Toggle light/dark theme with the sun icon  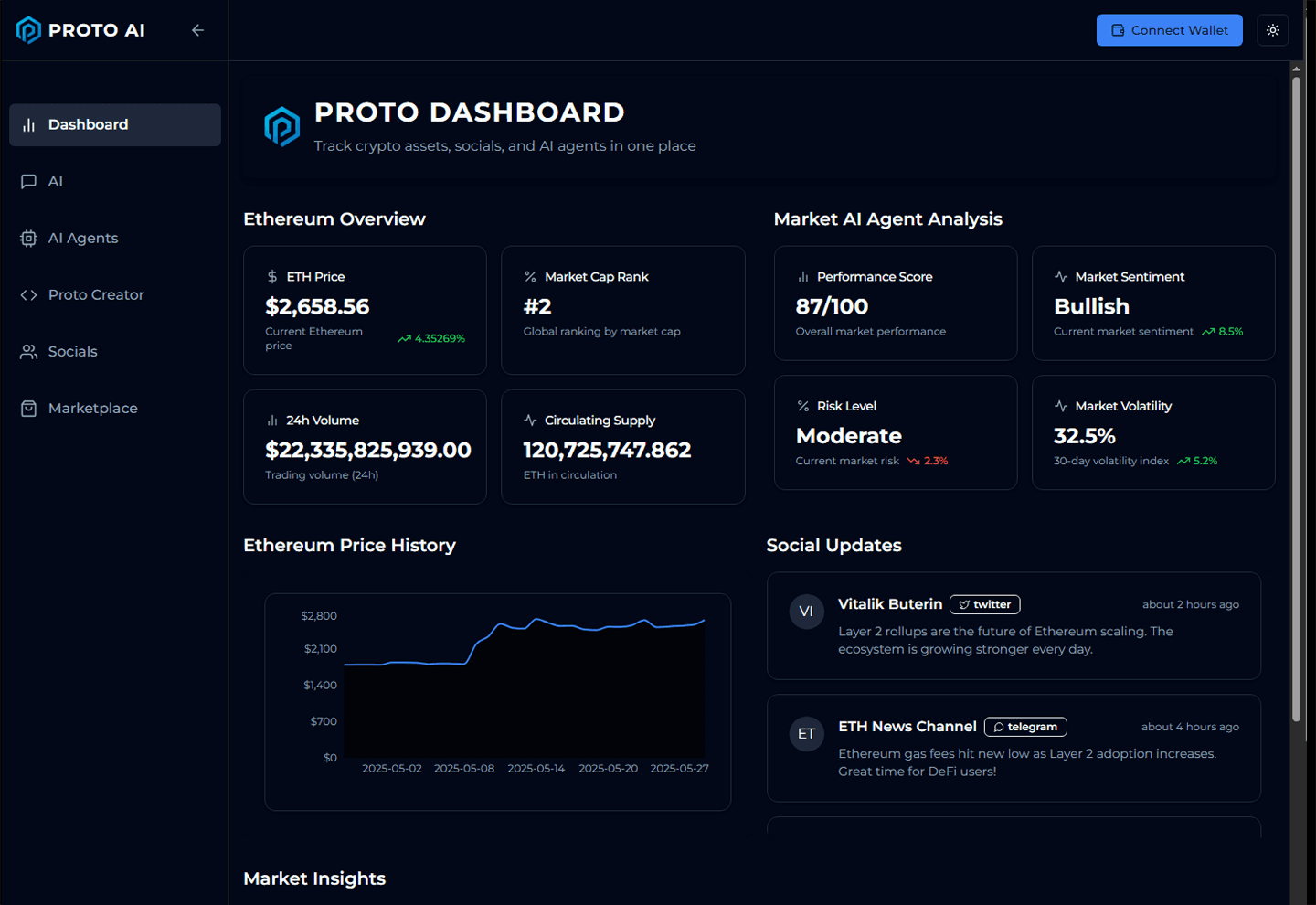pos(1273,30)
